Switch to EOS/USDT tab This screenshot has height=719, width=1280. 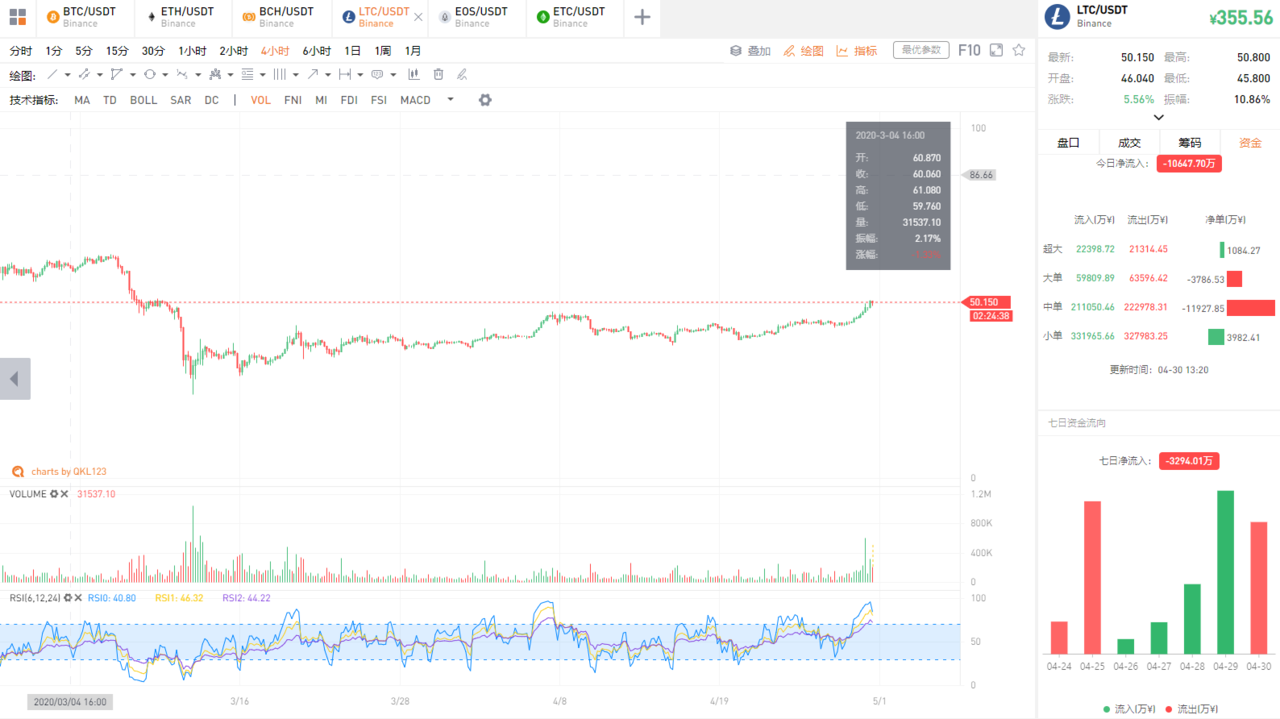click(478, 17)
